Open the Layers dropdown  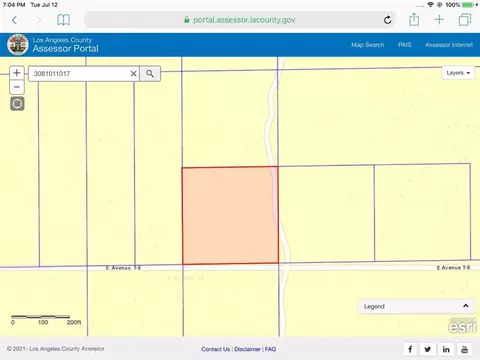458,73
